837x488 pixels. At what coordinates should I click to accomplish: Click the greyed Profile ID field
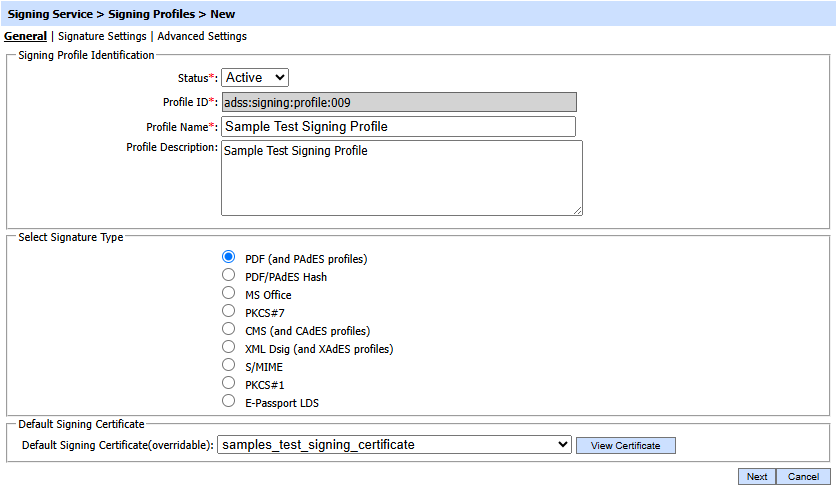tap(398, 102)
